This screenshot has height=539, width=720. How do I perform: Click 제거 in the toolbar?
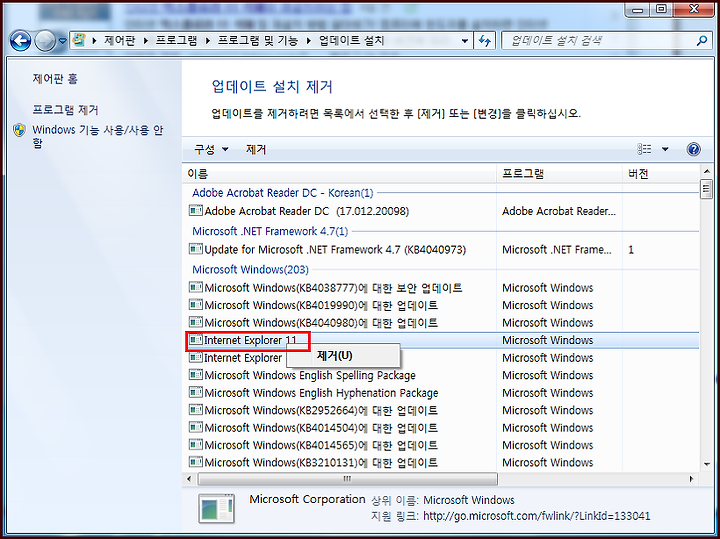click(256, 149)
